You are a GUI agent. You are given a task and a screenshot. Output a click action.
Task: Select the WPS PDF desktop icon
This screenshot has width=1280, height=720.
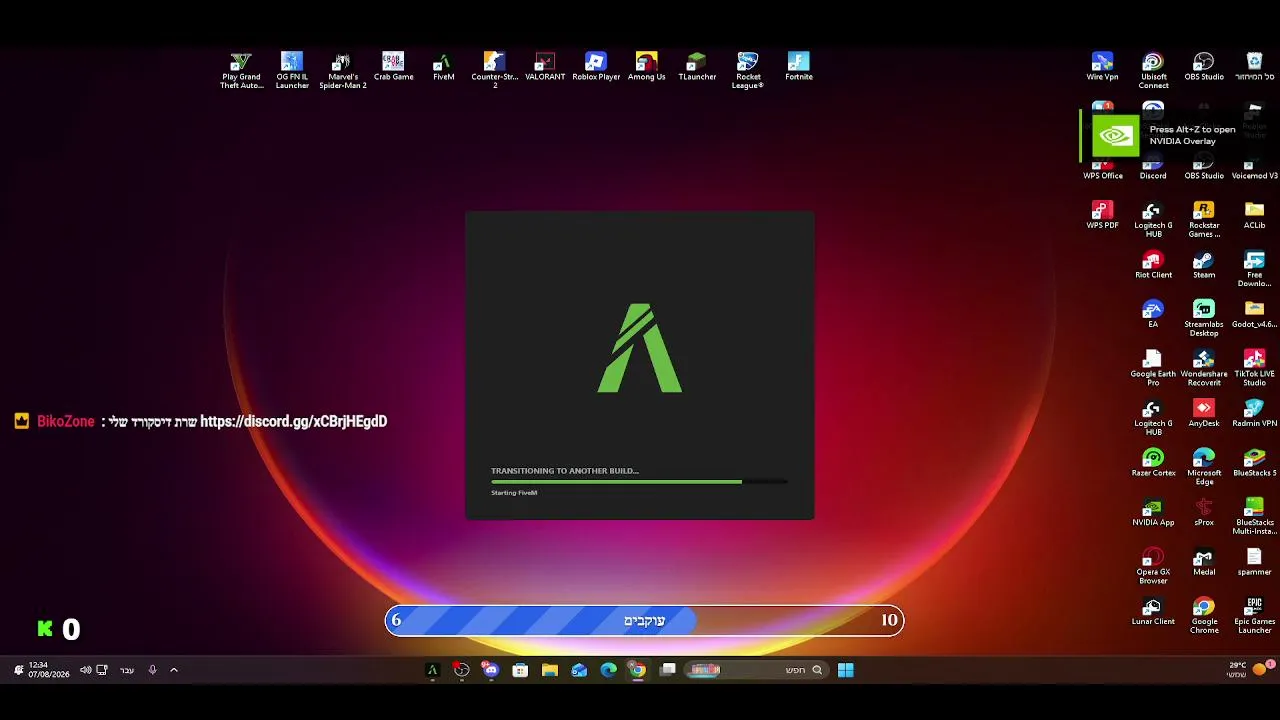[1102, 215]
